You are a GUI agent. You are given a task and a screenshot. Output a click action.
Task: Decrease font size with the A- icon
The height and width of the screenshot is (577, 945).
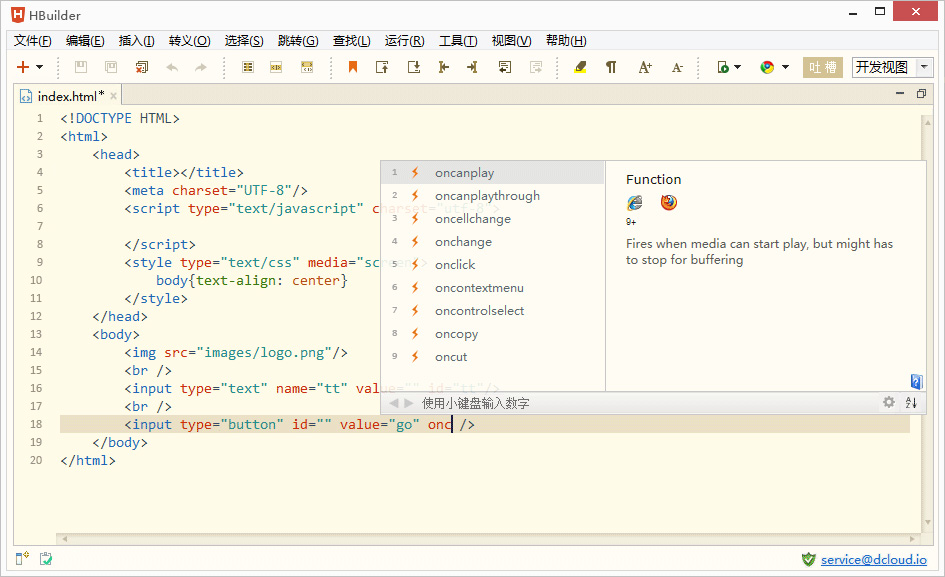(677, 67)
